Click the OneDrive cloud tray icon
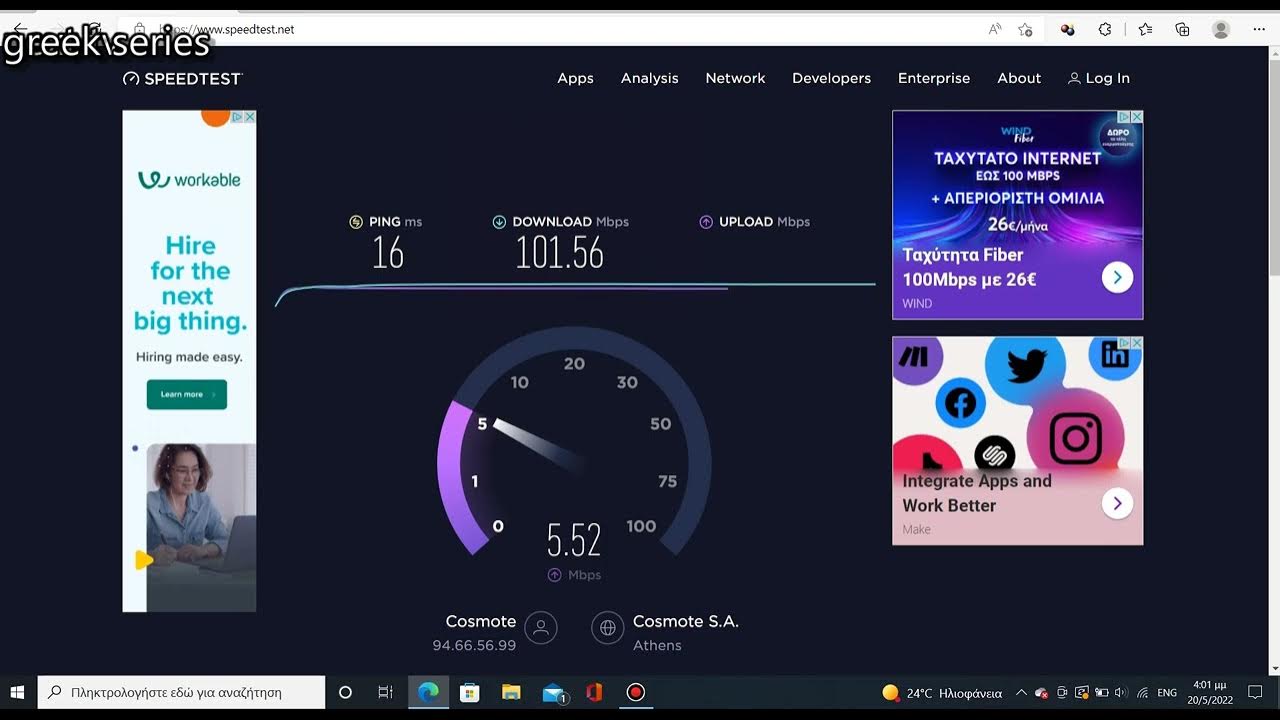The image size is (1280, 720). 1041,693
